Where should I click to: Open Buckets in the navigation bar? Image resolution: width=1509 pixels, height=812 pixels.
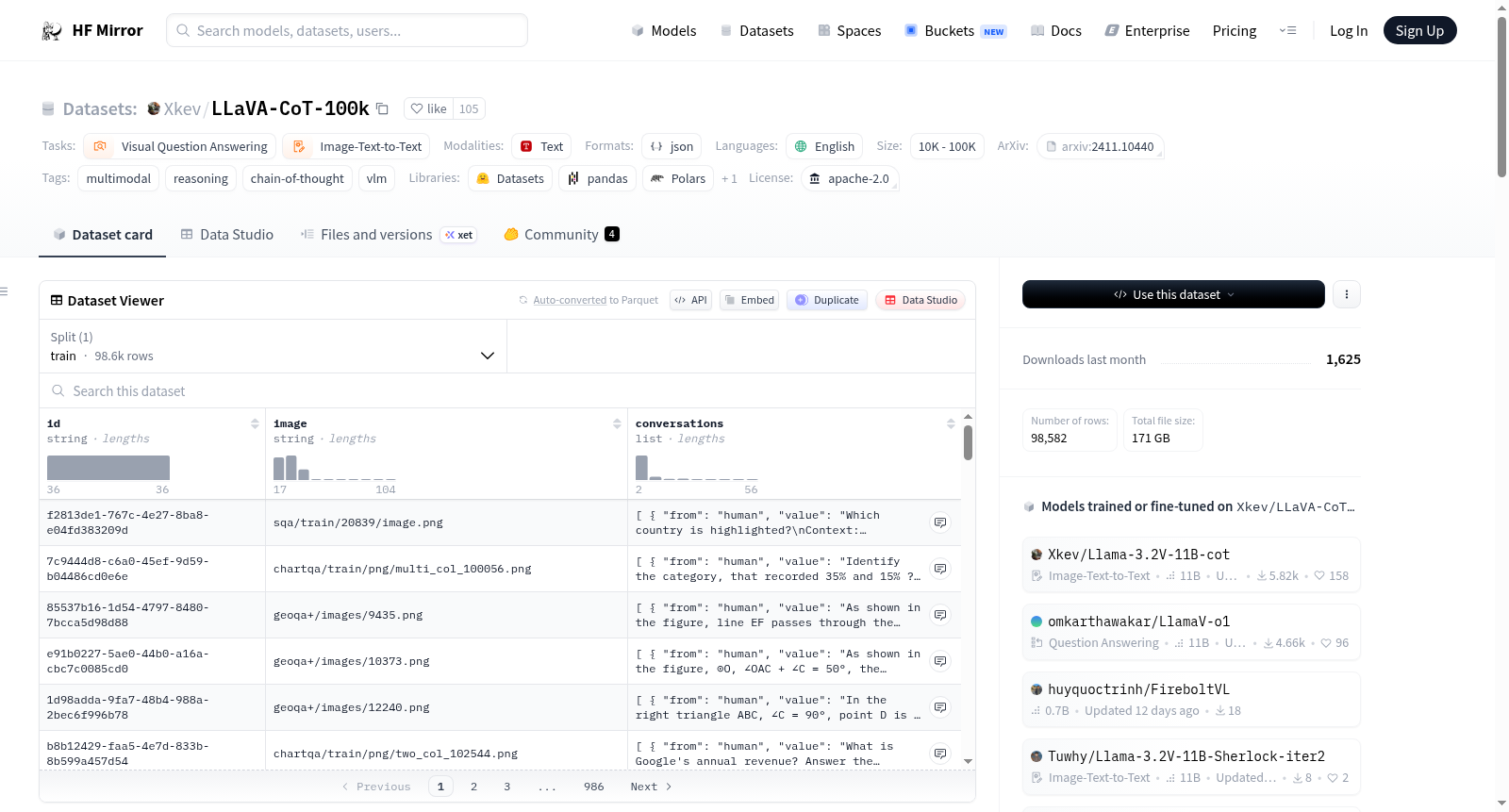[955, 30]
